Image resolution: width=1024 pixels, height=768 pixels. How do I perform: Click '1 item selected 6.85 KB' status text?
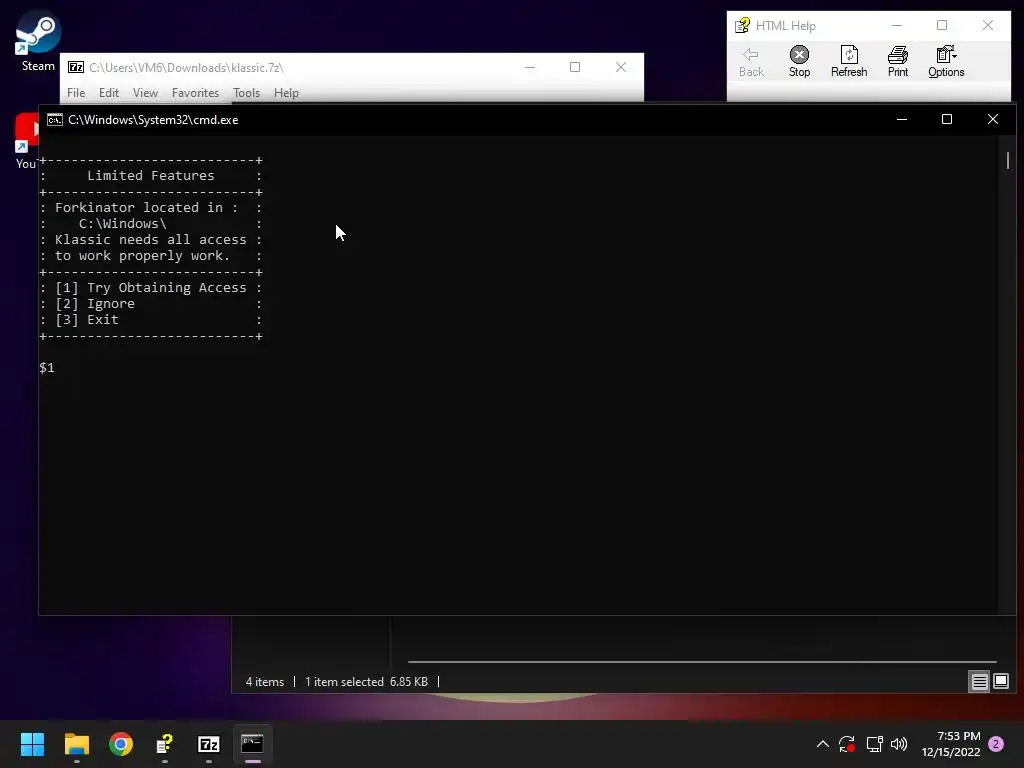click(x=366, y=682)
